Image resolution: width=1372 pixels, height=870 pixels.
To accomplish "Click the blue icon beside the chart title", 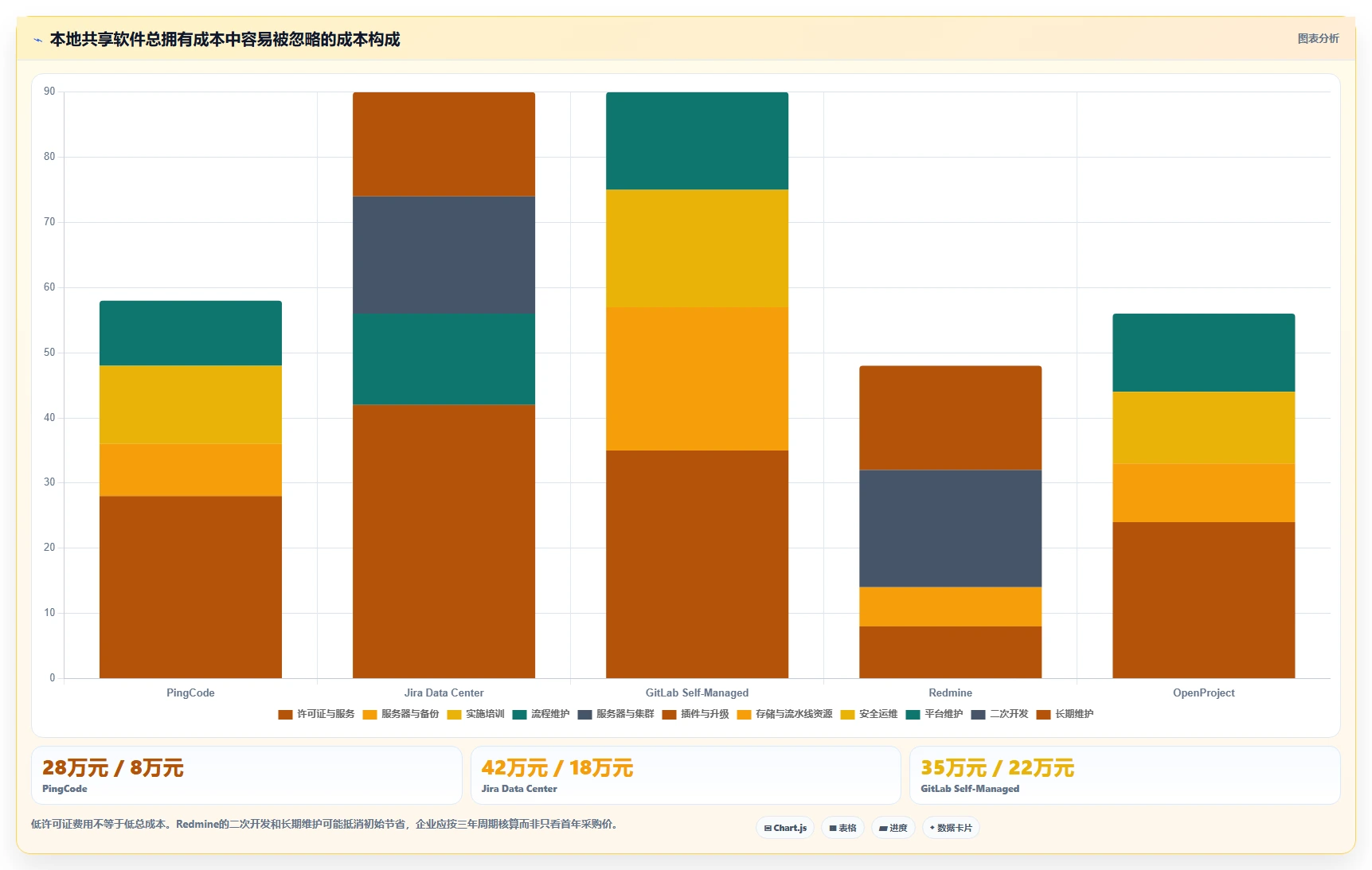I will [x=37, y=40].
